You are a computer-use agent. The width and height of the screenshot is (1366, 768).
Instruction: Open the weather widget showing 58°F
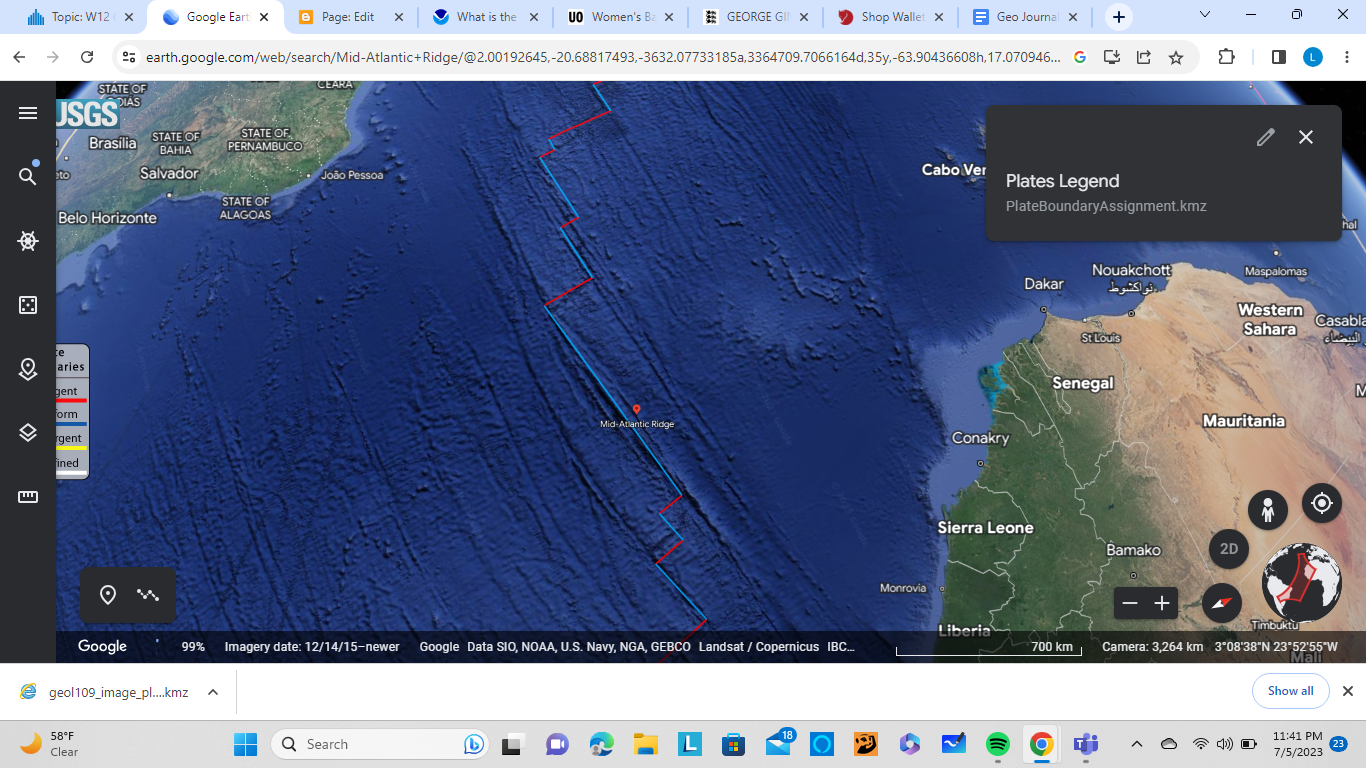[x=49, y=744]
